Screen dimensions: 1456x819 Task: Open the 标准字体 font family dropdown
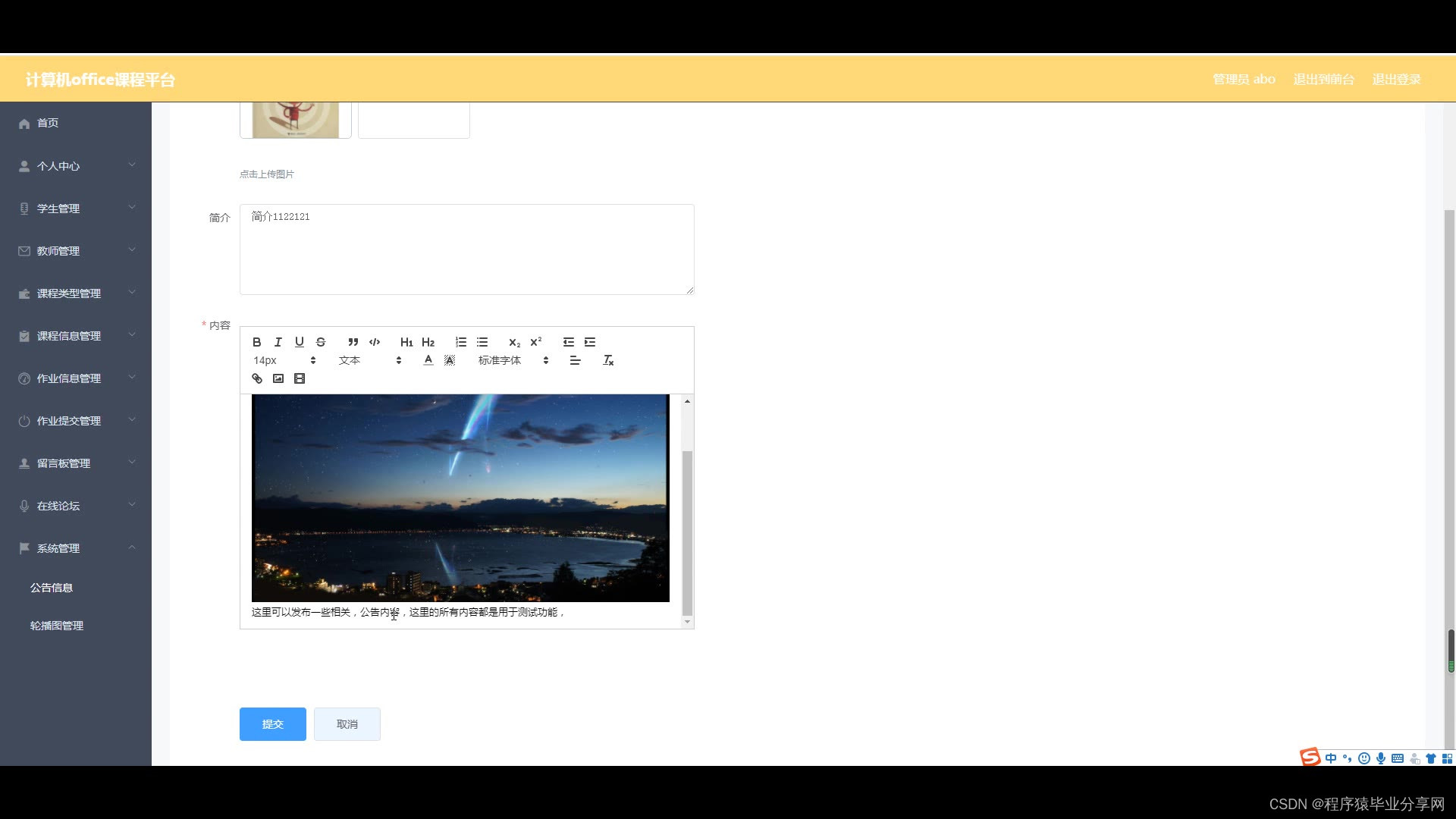(x=513, y=360)
